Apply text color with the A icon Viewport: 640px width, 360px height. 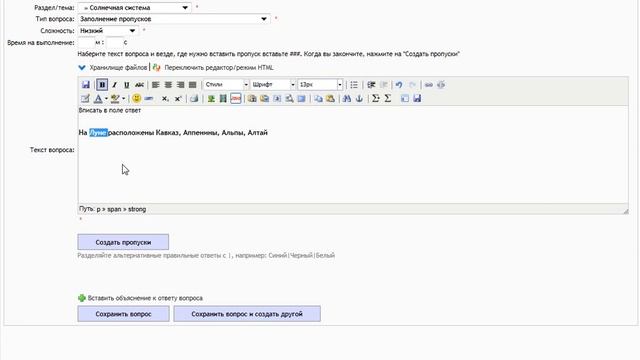click(98, 98)
